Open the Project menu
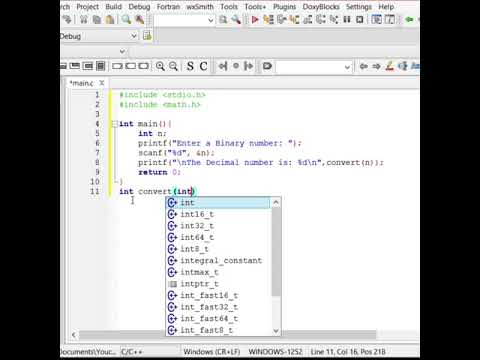 88,7
